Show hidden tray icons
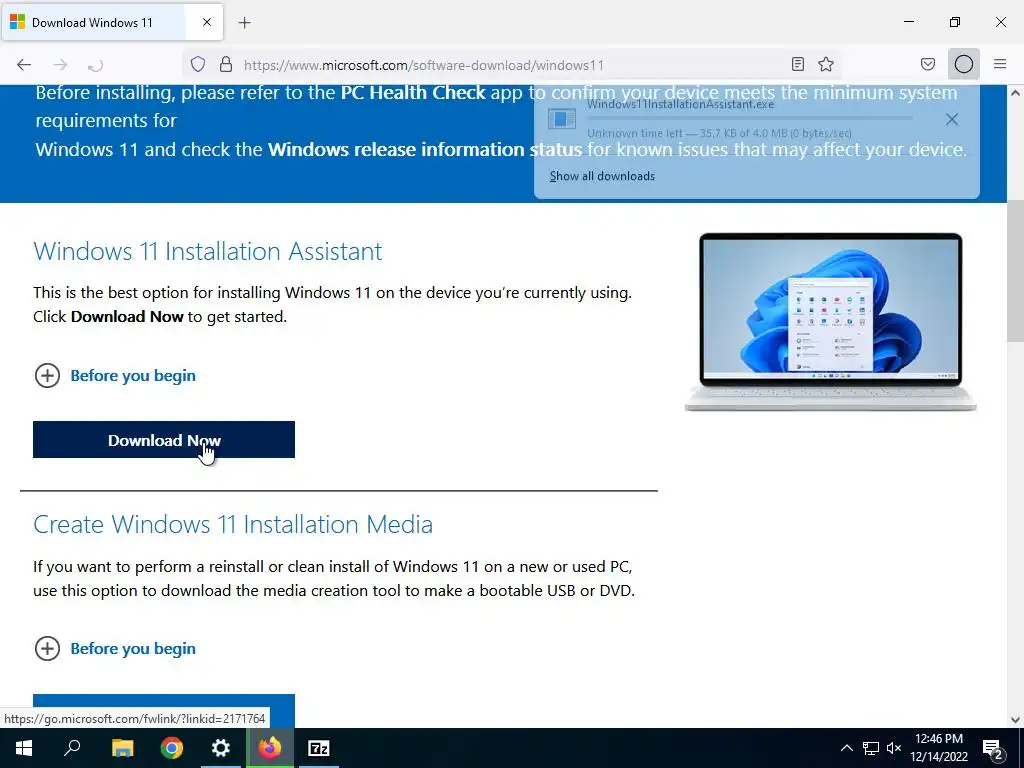This screenshot has height=768, width=1024. pos(846,748)
